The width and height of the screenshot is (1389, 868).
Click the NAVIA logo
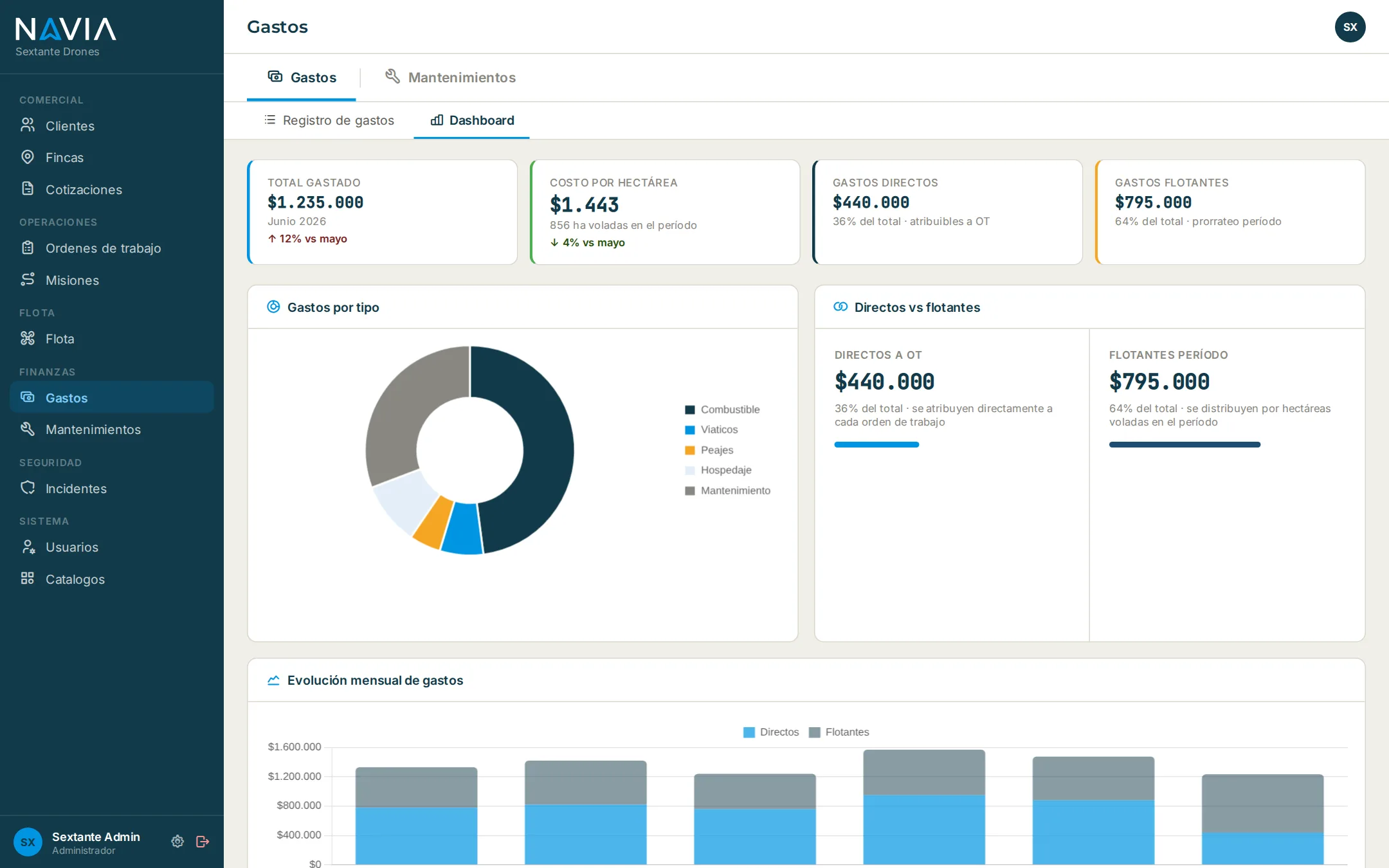(x=66, y=30)
